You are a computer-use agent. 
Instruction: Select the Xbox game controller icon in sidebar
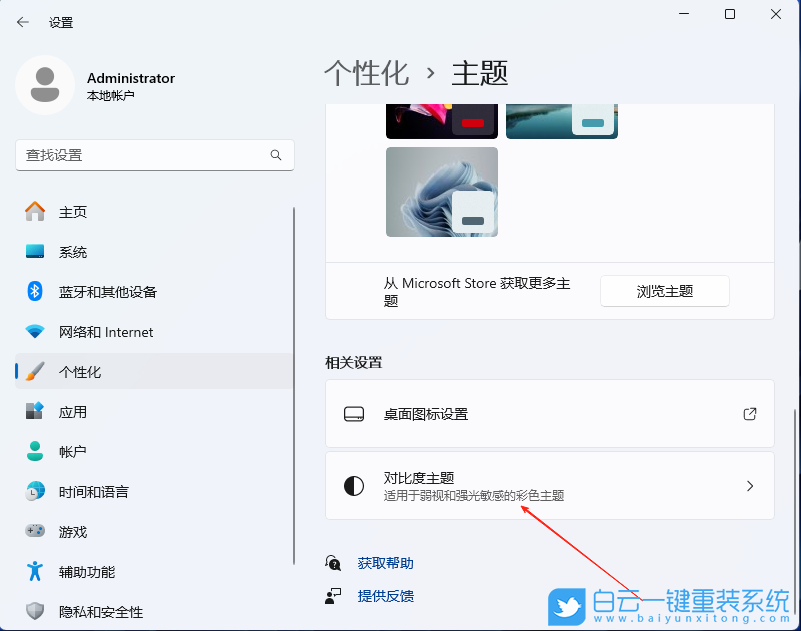(x=34, y=531)
